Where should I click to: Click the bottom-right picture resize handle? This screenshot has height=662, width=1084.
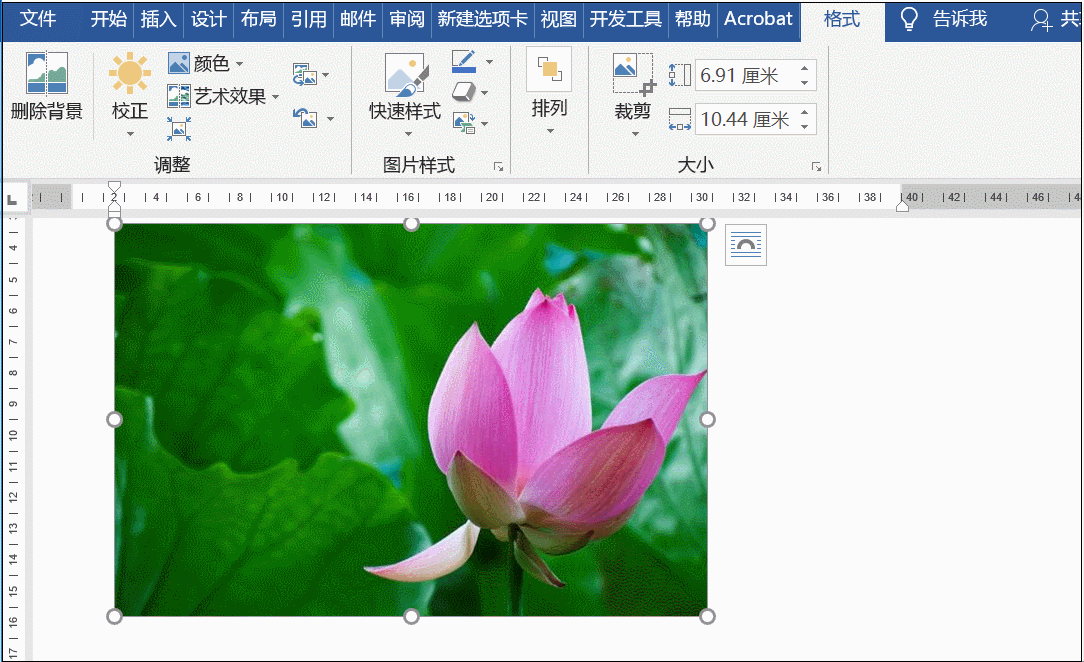click(707, 616)
